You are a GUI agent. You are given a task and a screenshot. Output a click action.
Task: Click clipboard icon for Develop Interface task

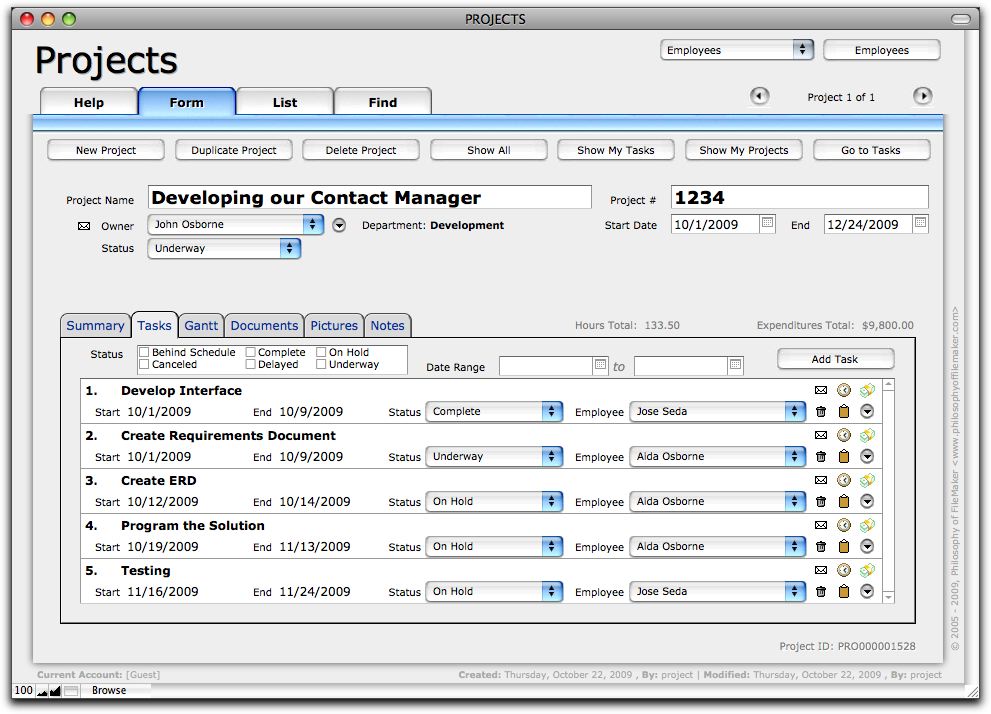coord(844,411)
